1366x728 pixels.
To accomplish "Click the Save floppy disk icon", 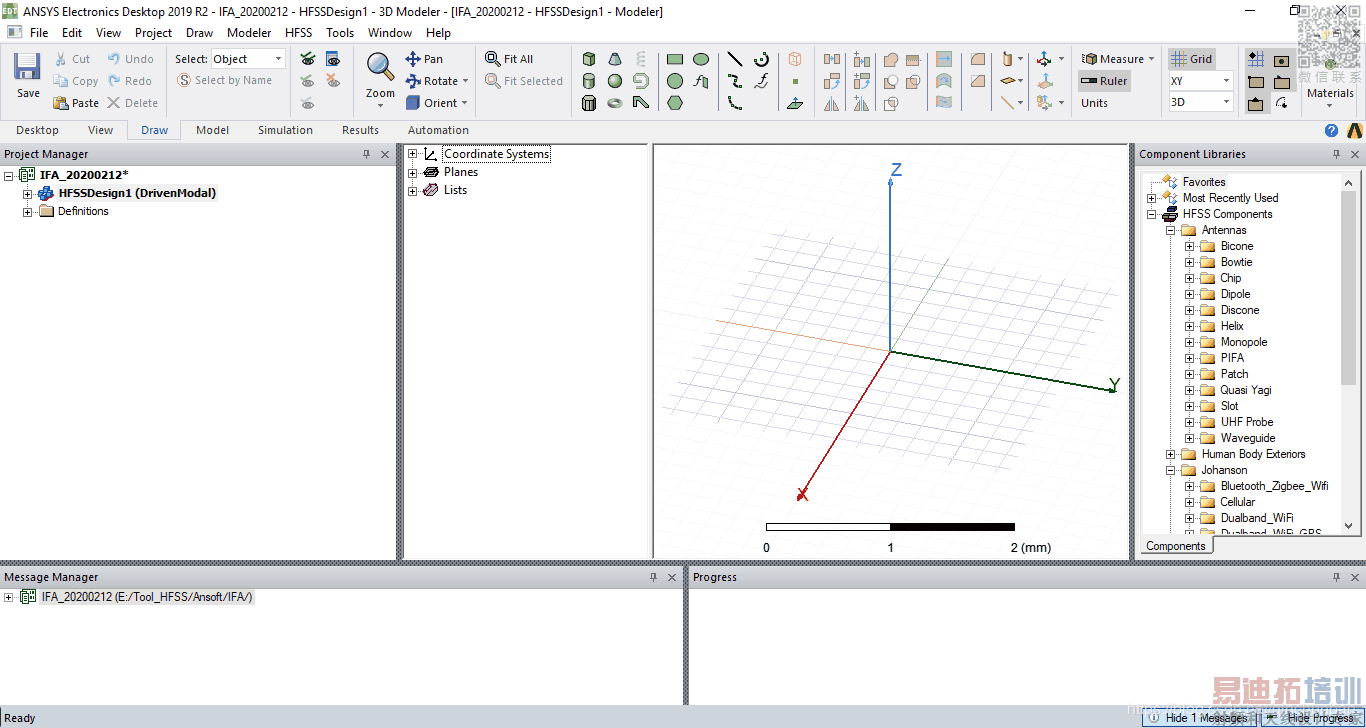I will (27, 66).
